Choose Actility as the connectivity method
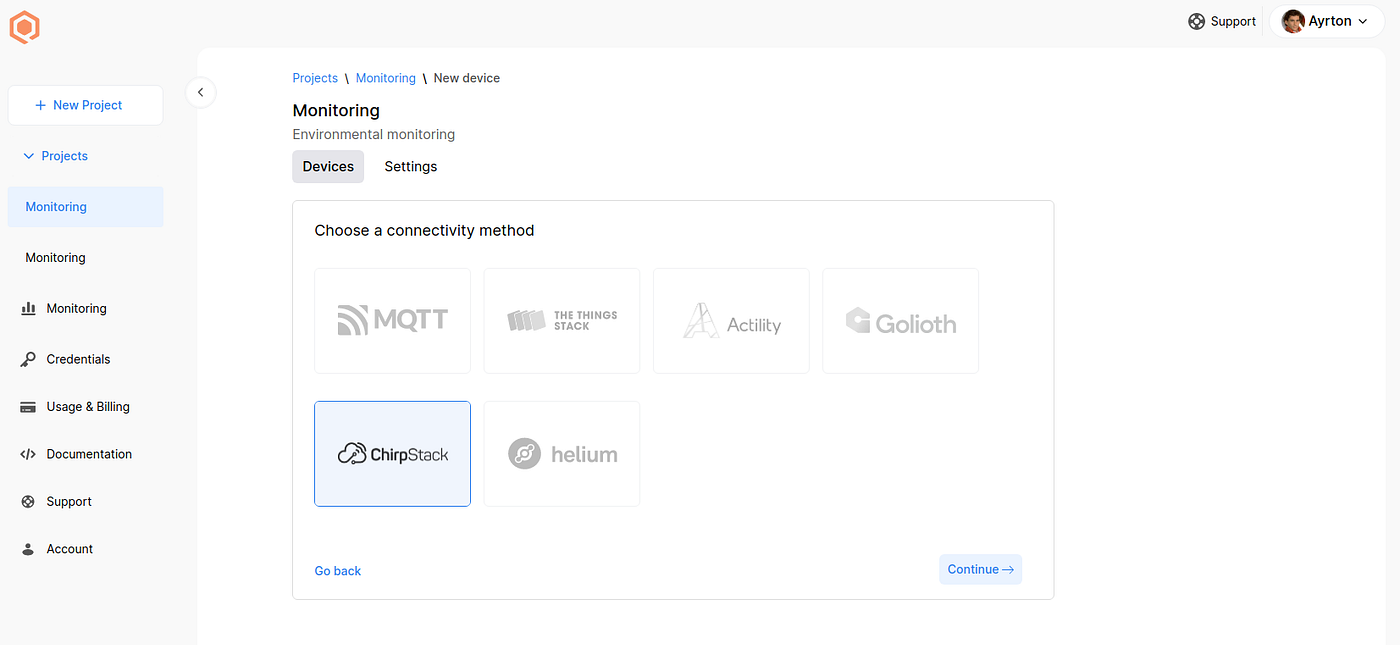Viewport: 1400px width, 645px height. point(731,320)
